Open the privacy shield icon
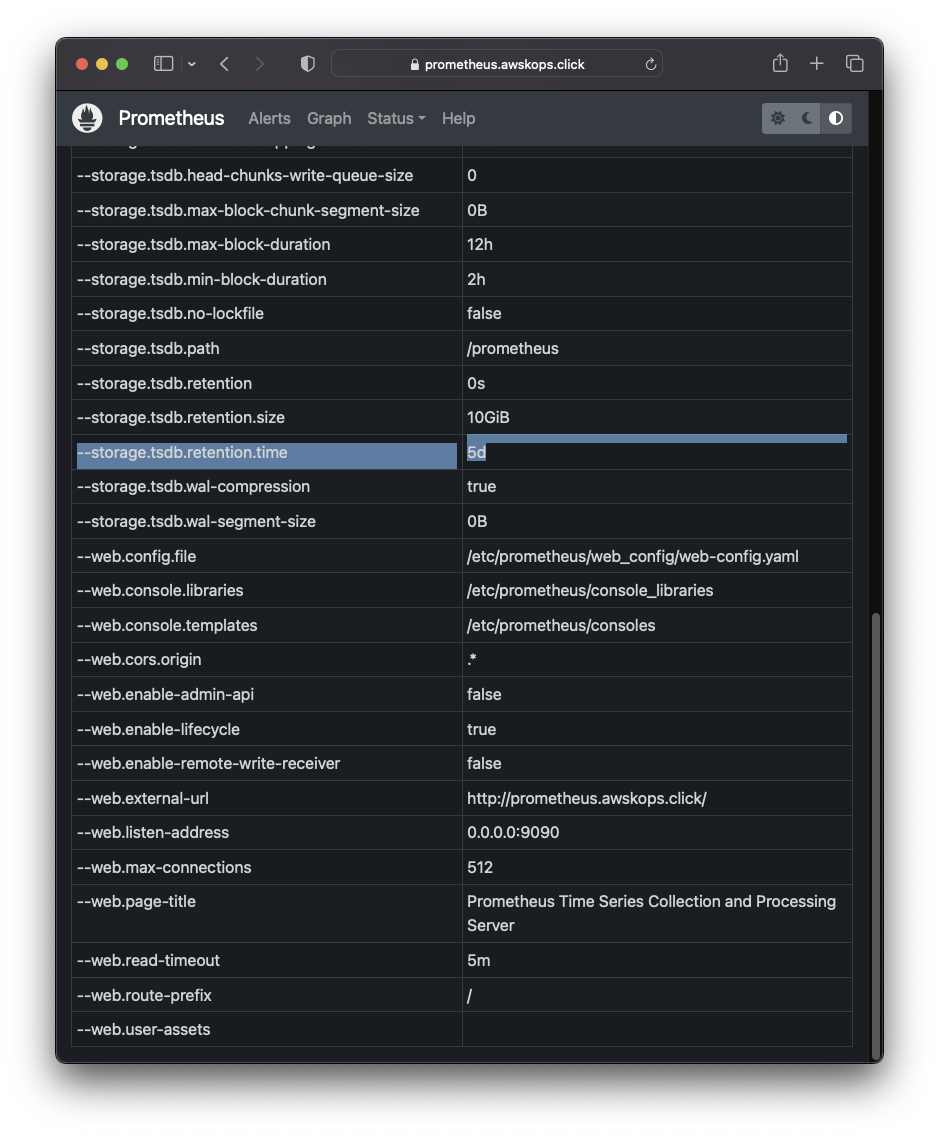Image resolution: width=939 pixels, height=1137 pixels. coord(307,64)
